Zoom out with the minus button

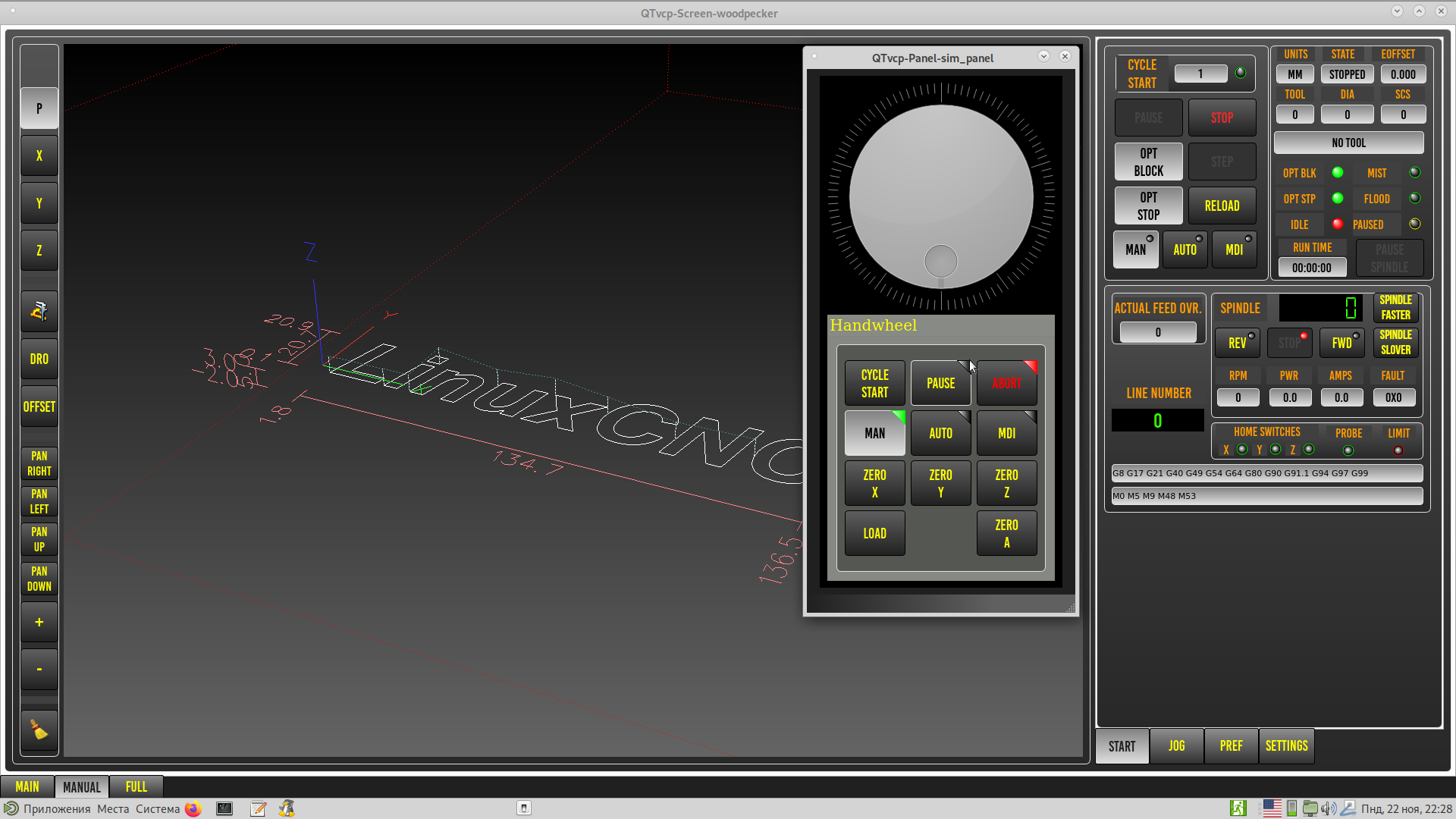[39, 669]
